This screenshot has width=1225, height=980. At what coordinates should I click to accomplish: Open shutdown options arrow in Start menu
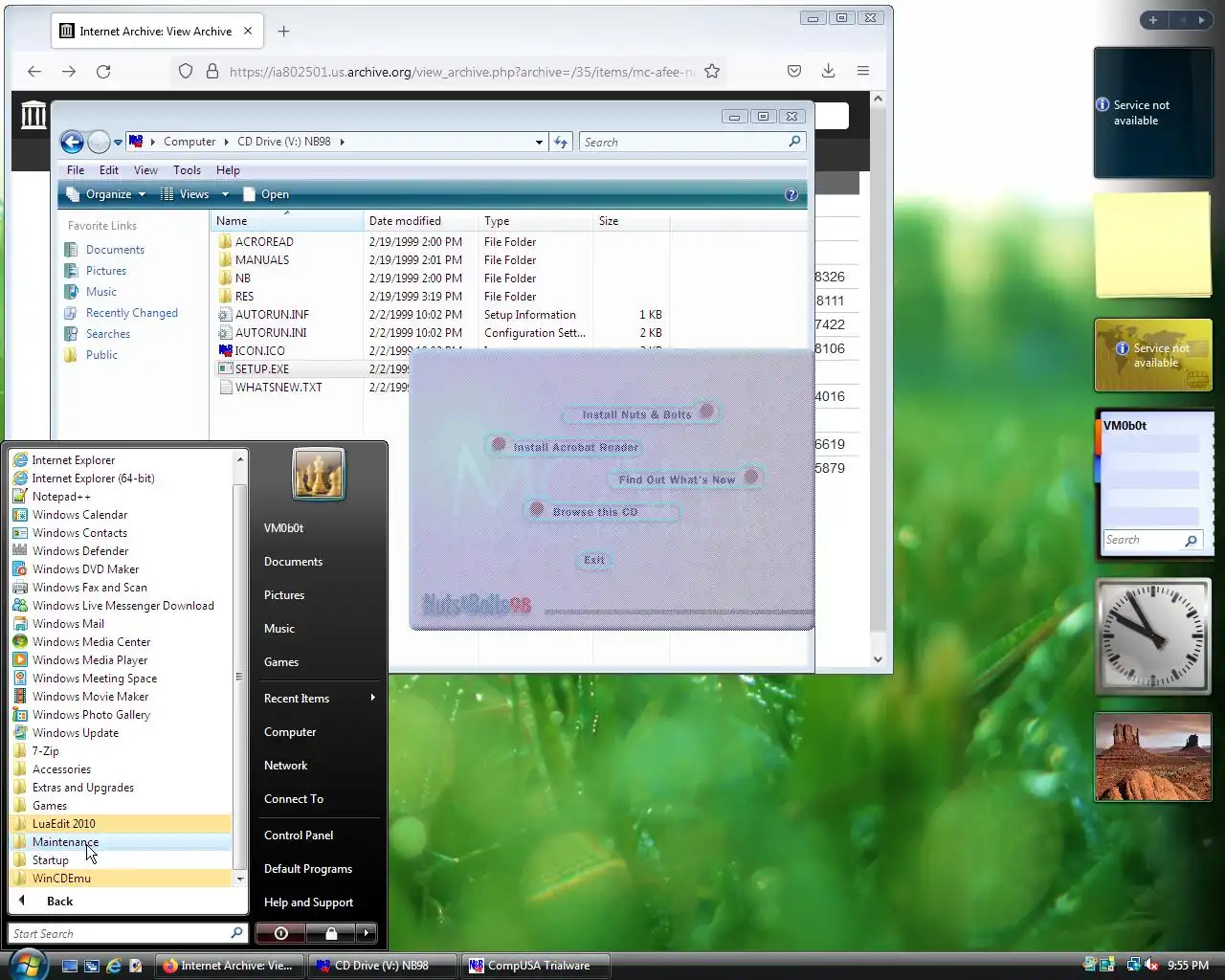[367, 933]
